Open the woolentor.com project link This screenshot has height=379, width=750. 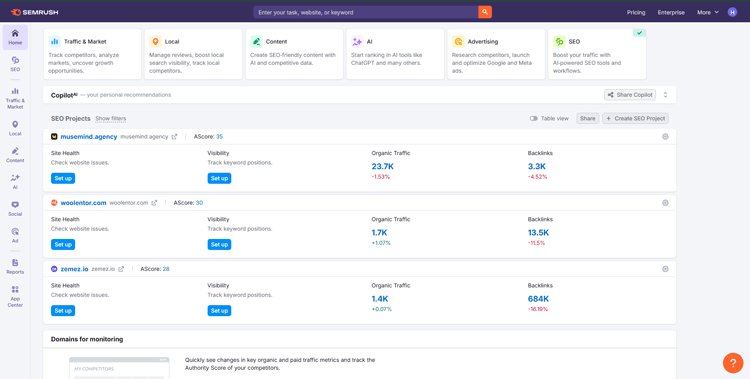[x=83, y=202]
